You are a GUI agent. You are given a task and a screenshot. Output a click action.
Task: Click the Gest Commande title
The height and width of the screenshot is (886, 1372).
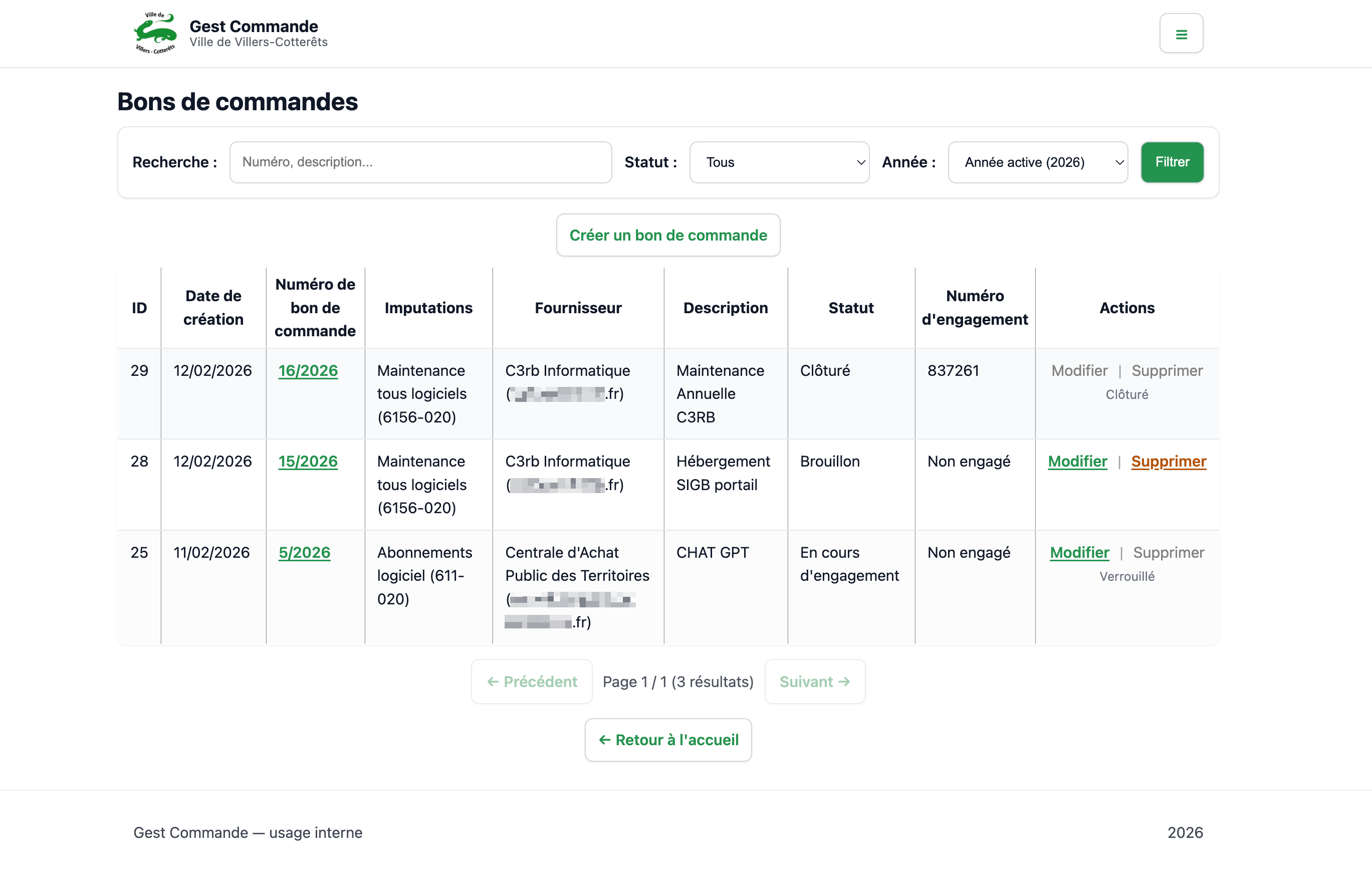pyautogui.click(x=253, y=26)
